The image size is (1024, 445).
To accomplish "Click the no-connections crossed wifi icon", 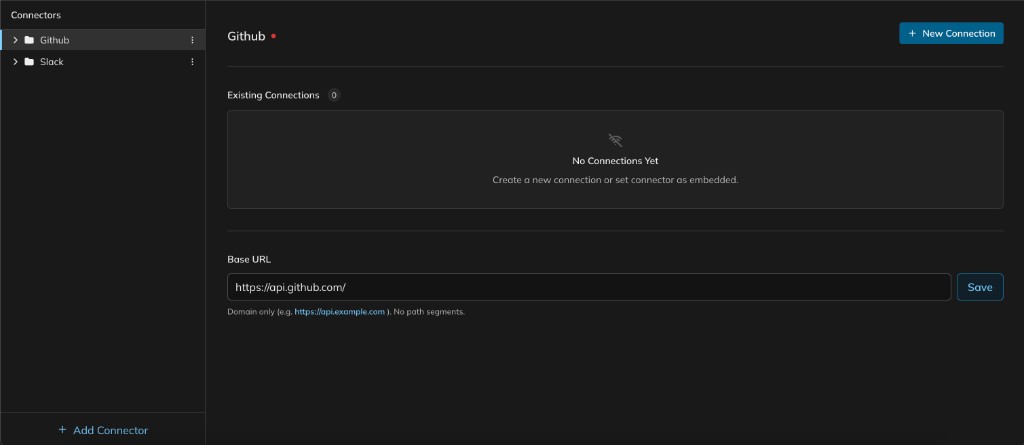I will (x=615, y=140).
